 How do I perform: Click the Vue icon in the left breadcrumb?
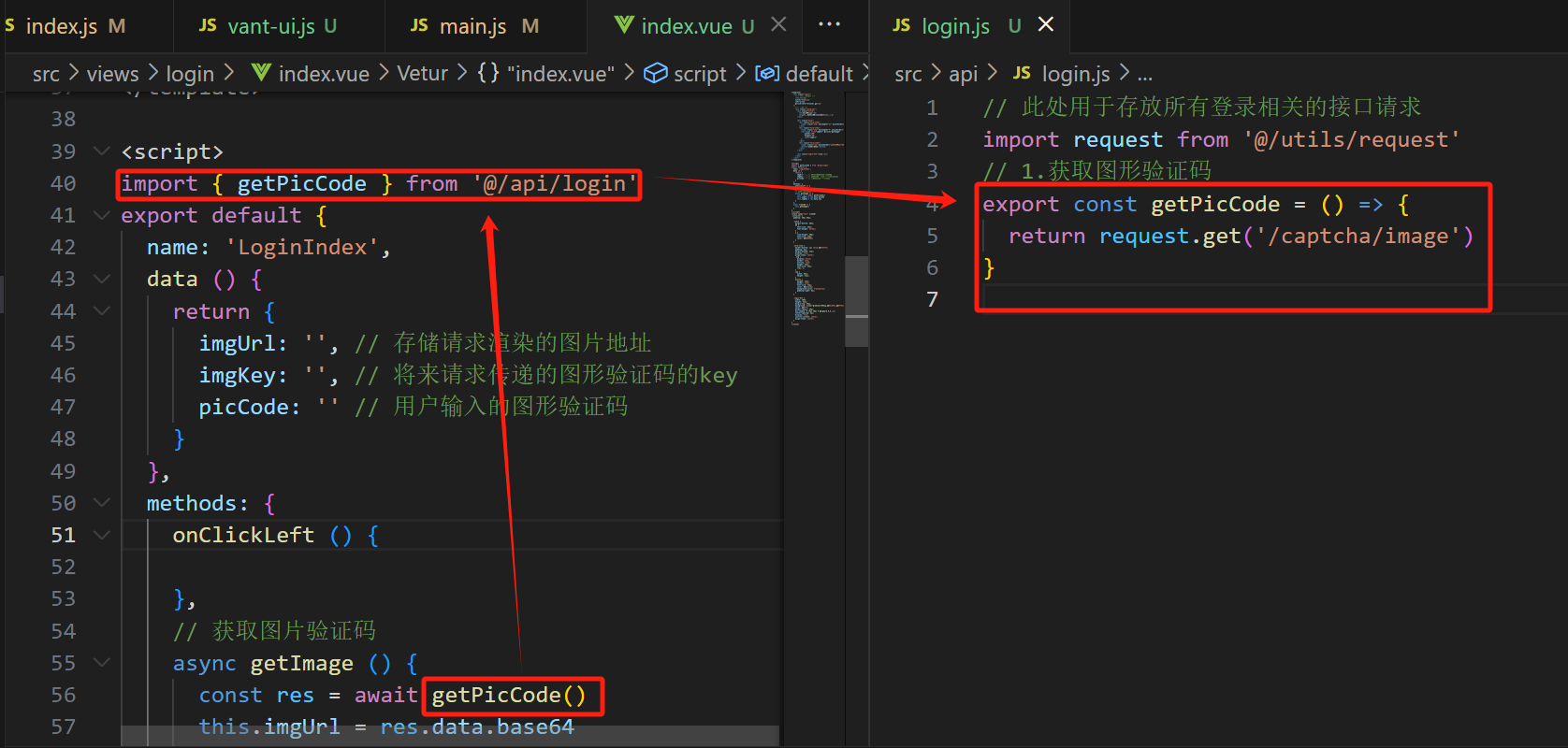262,73
